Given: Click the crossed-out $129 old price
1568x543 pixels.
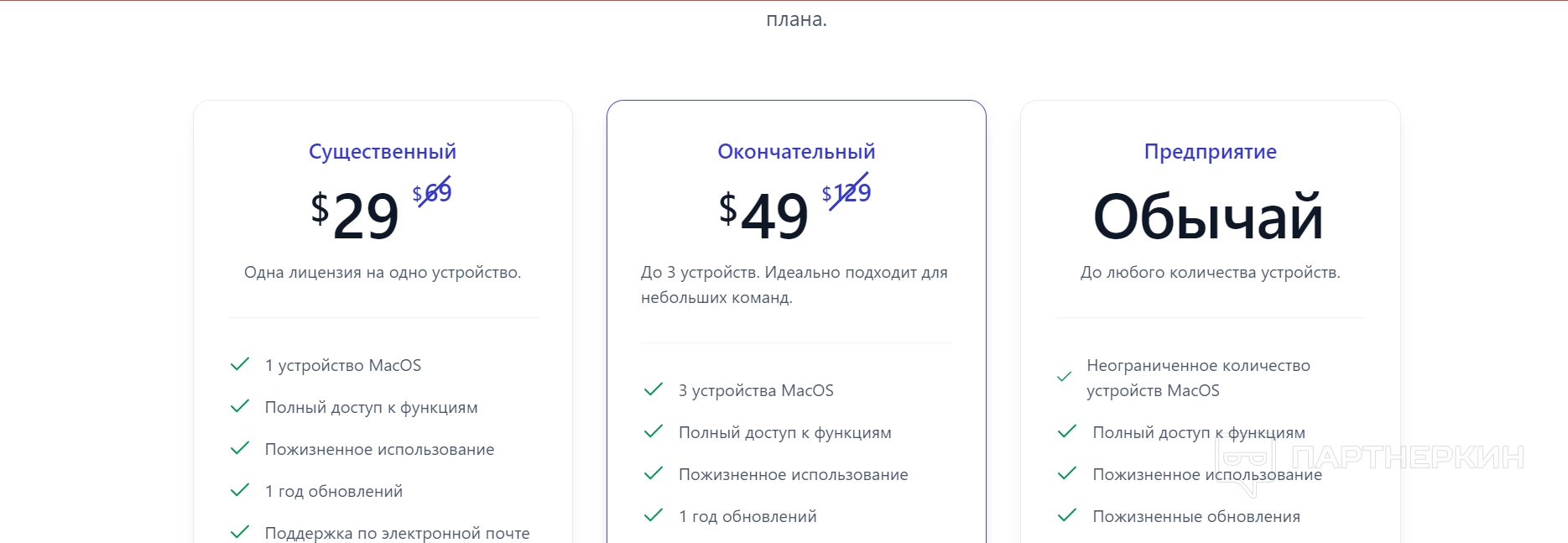Looking at the screenshot, I should coord(847,193).
